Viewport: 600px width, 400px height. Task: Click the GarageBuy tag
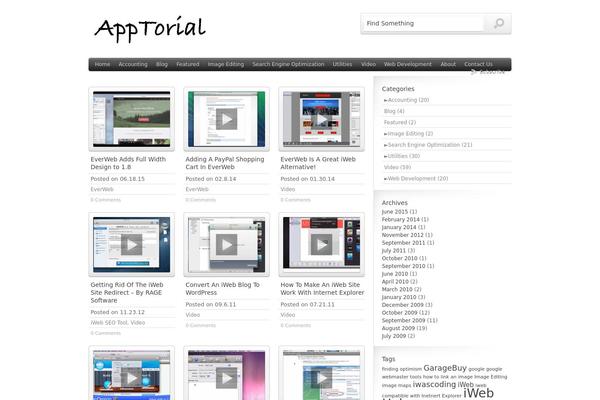[445, 368]
